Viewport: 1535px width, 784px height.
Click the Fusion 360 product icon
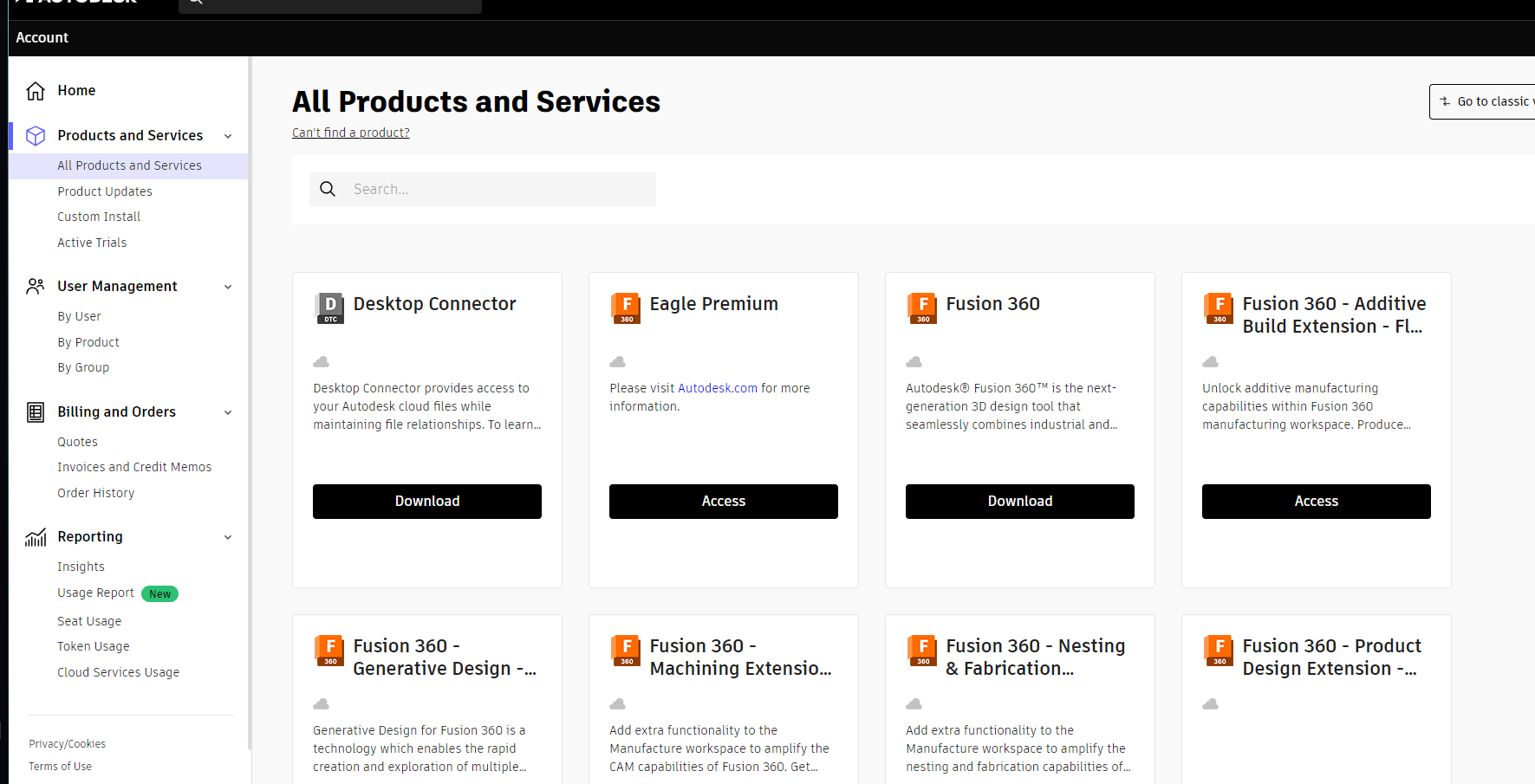922,308
